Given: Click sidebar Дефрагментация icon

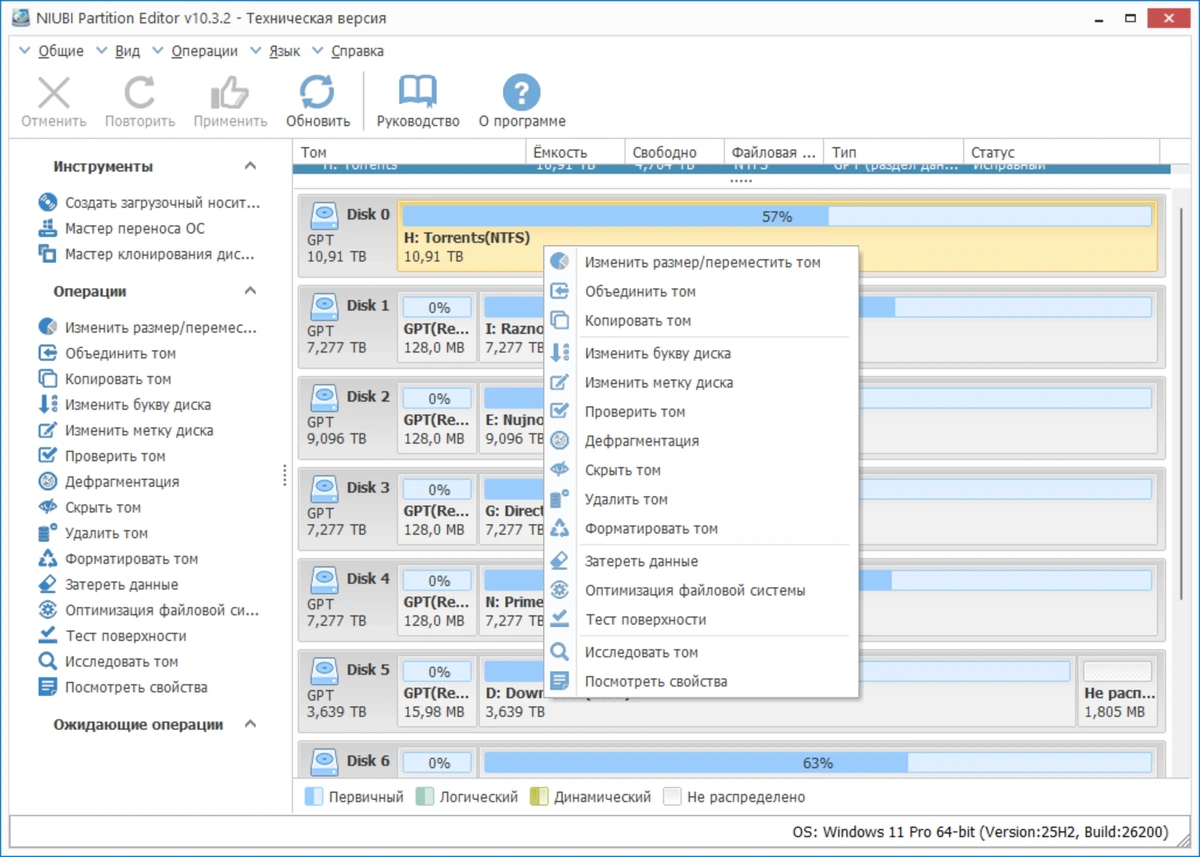Looking at the screenshot, I should (x=47, y=482).
